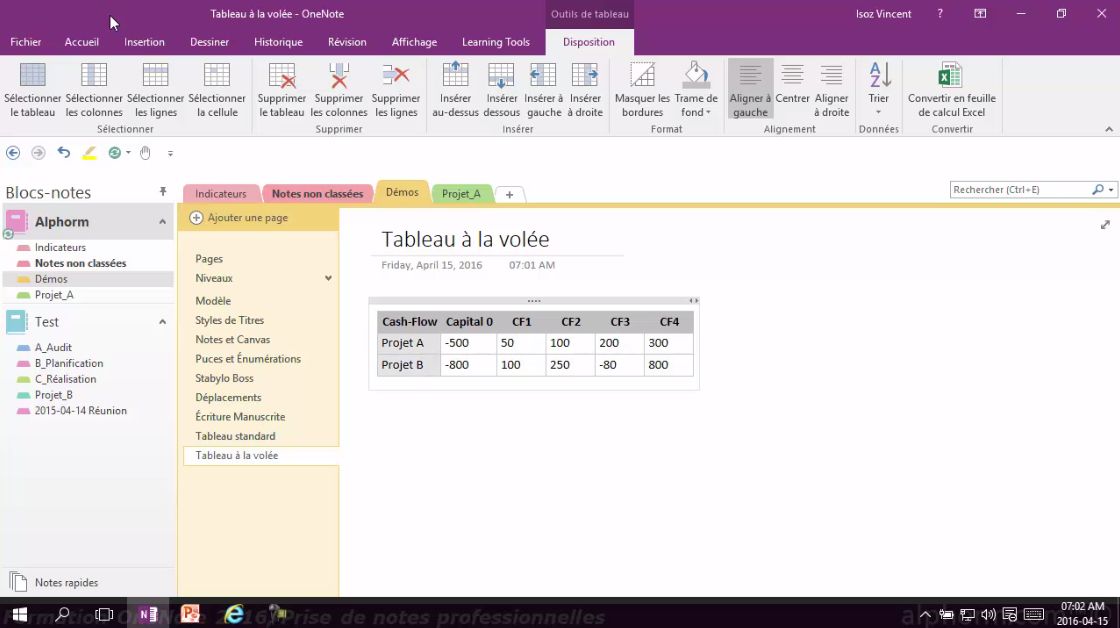Screen dimensions: 1120x628
Task: Click Ajouter une page to add a page
Action: tap(247, 217)
